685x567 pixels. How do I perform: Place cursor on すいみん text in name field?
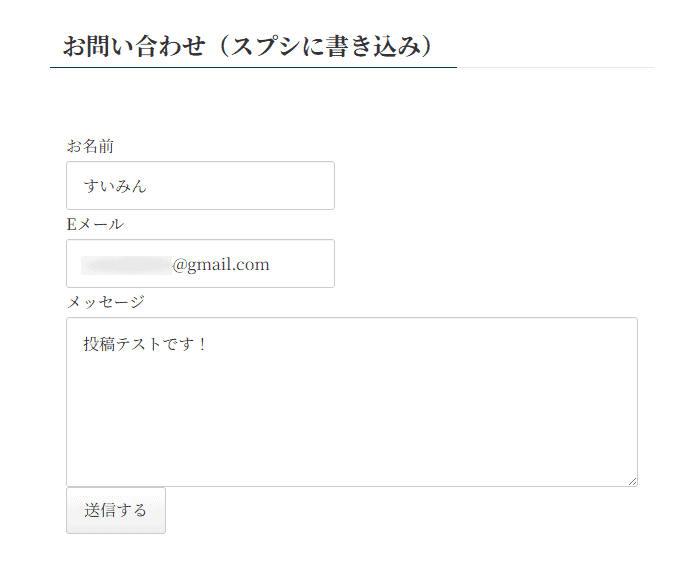click(115, 186)
